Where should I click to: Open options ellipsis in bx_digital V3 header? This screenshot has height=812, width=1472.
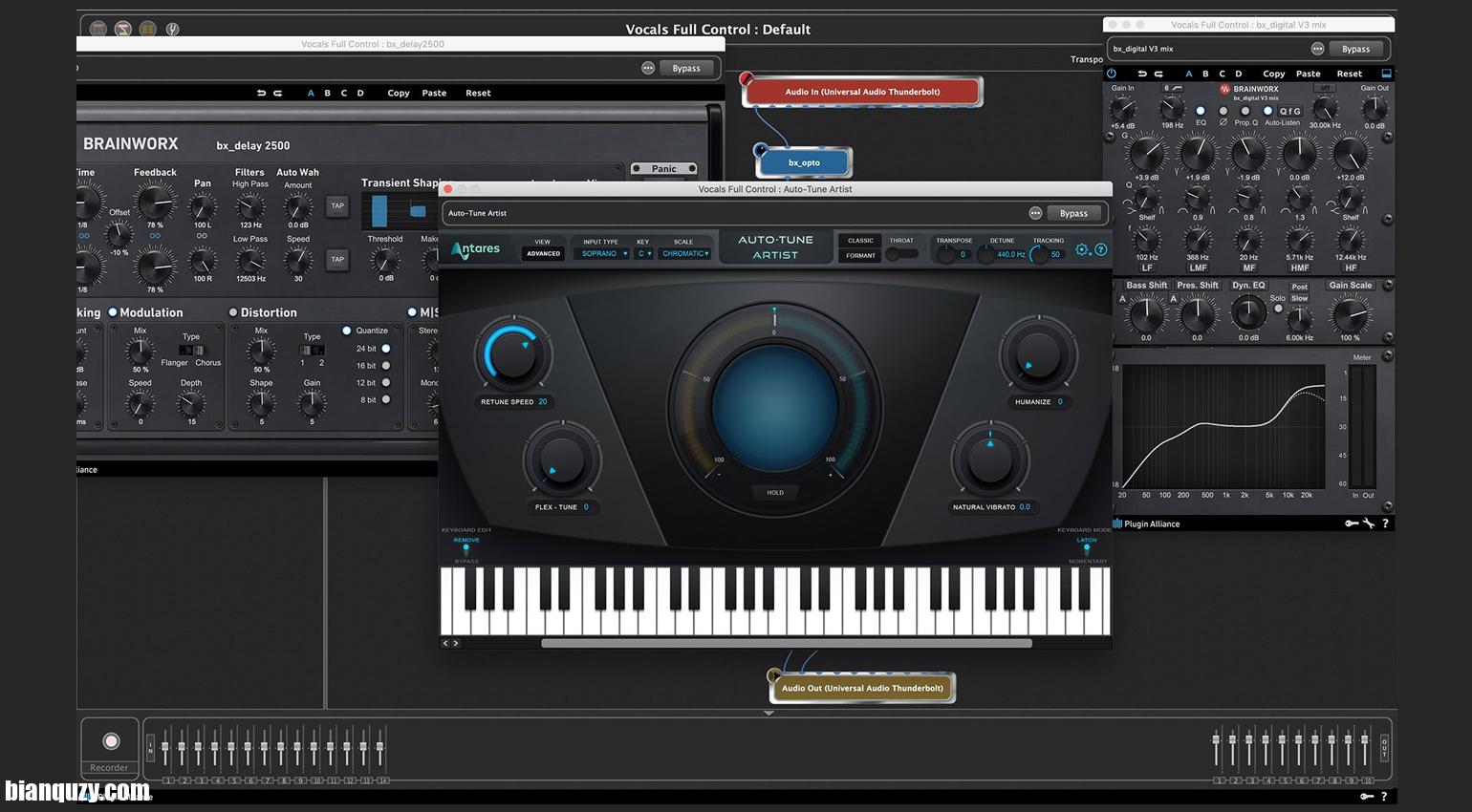(x=1317, y=49)
